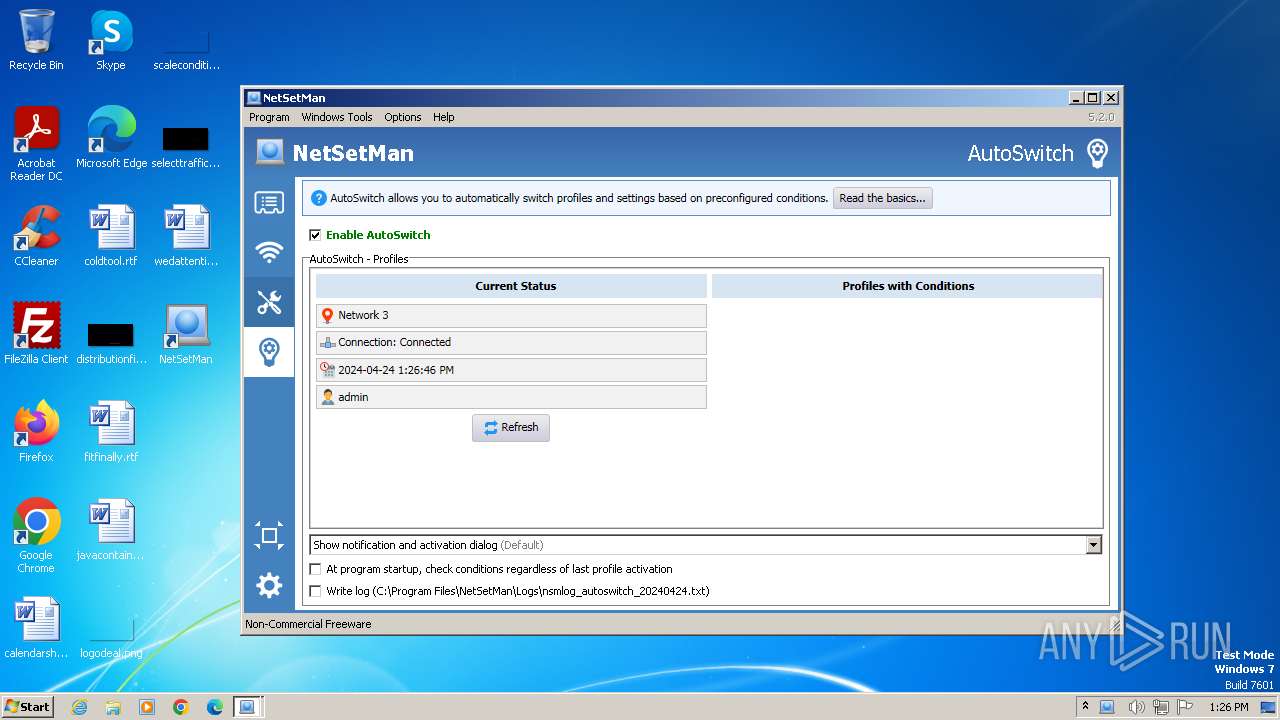Click the connection status network icon
Viewport: 1280px width, 720px height.
(327, 342)
